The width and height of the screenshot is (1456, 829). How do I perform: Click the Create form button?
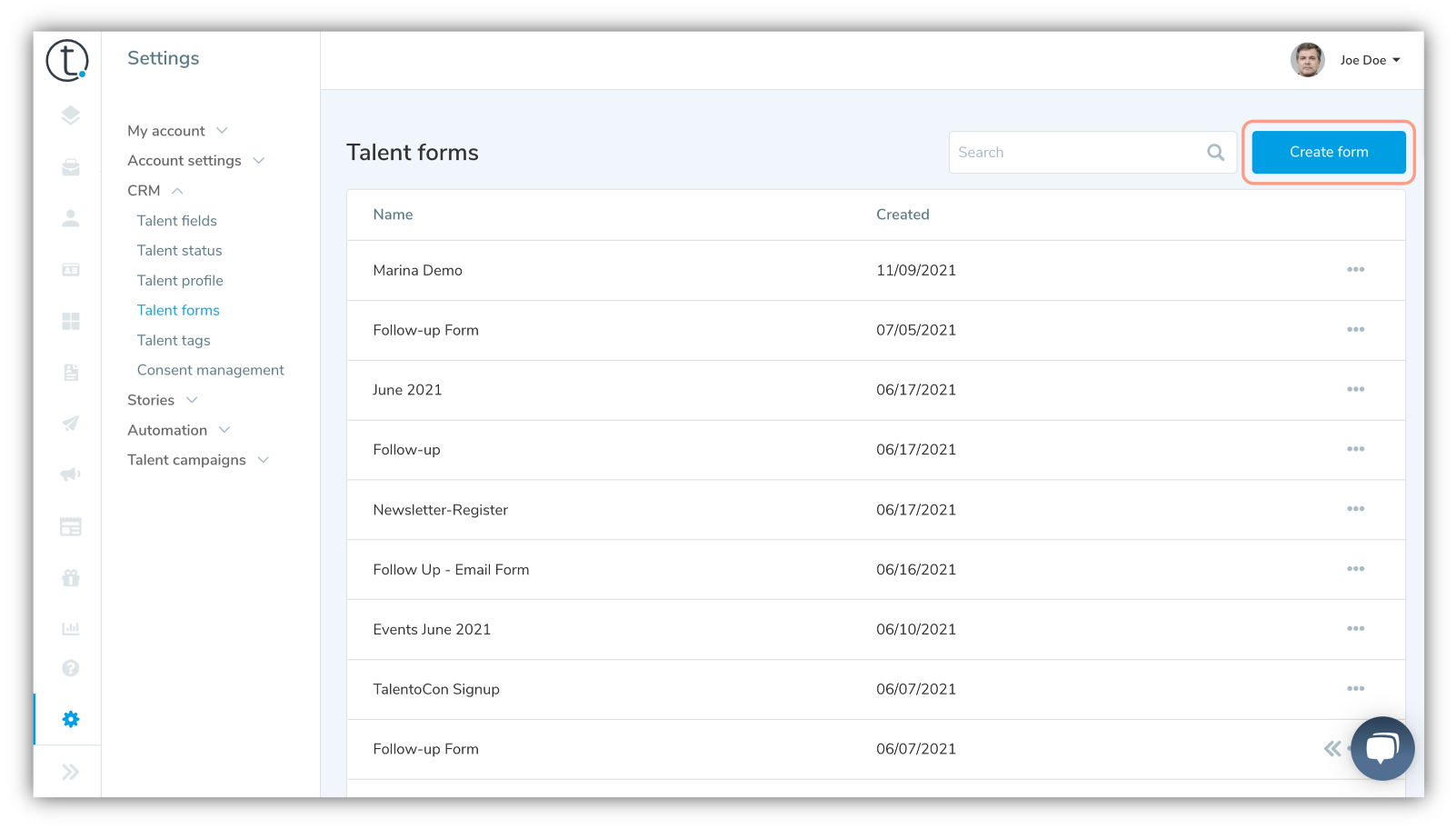coord(1328,152)
